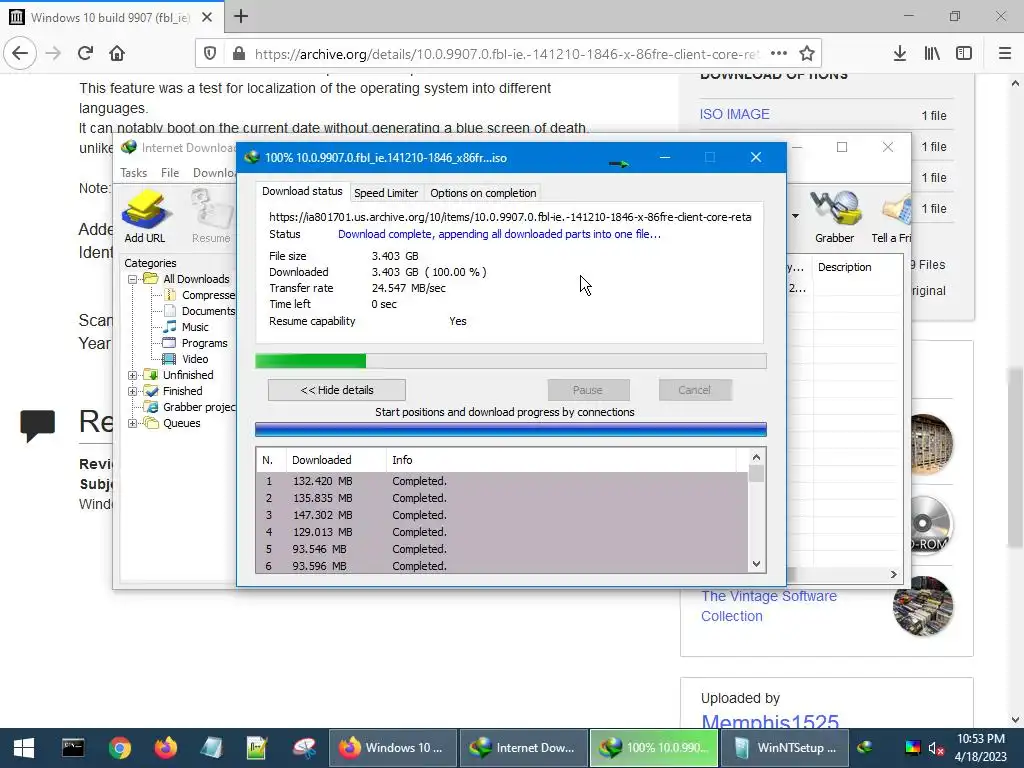Open a new Firefox tab
This screenshot has height=768, width=1024.
tap(241, 16)
